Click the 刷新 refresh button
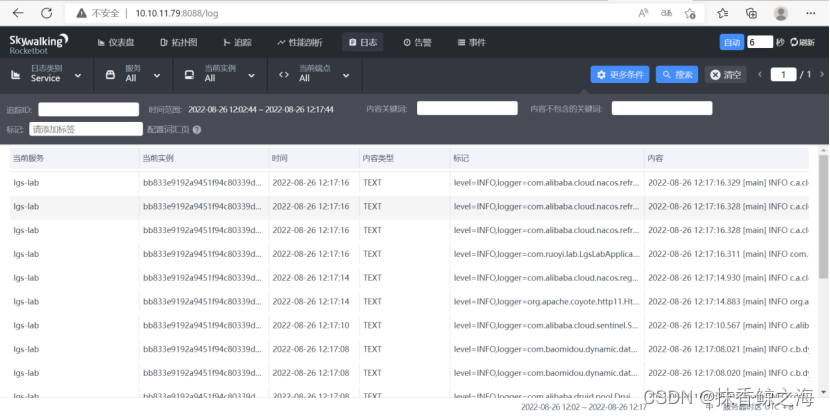The width and height of the screenshot is (830, 416). 802,42
